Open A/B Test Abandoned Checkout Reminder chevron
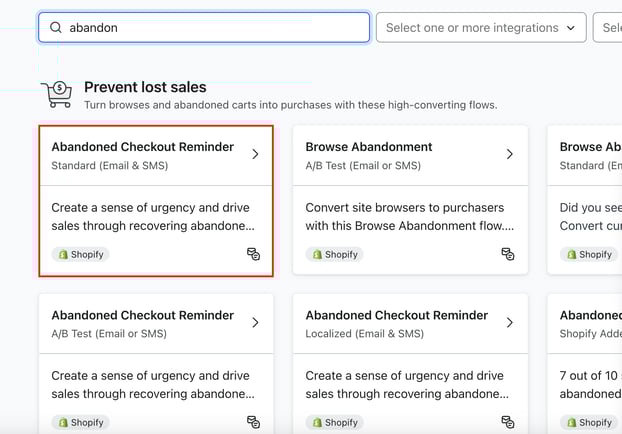622x434 pixels. [255, 322]
